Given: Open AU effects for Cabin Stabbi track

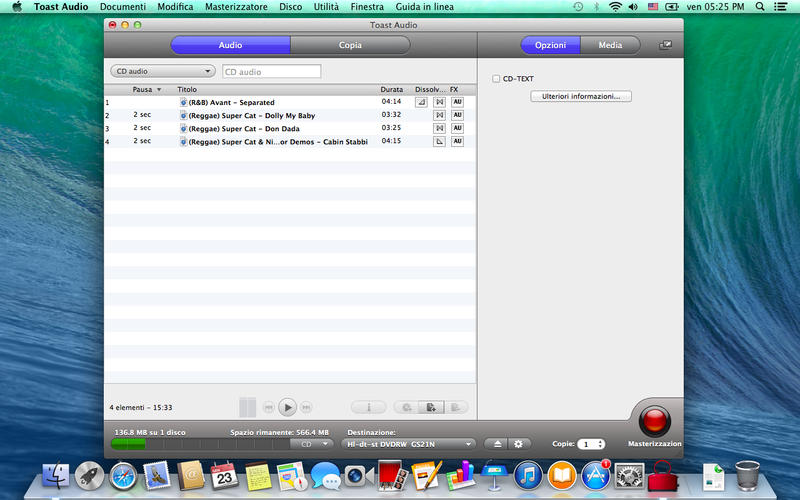Looking at the screenshot, I should 458,141.
